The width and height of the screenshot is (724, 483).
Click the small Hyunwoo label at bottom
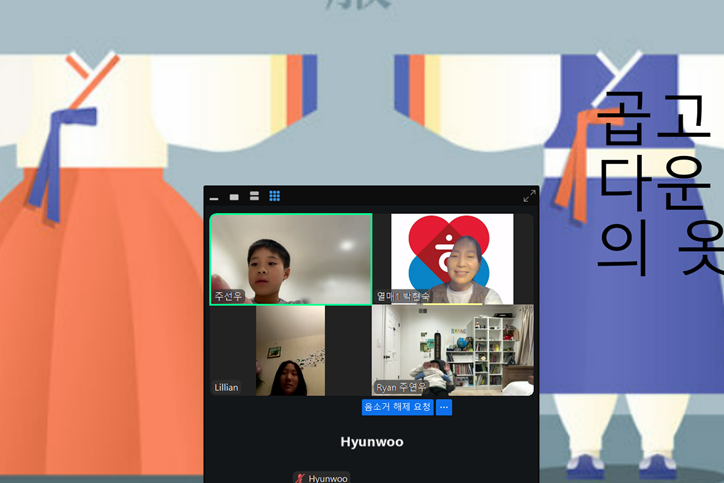(x=327, y=478)
